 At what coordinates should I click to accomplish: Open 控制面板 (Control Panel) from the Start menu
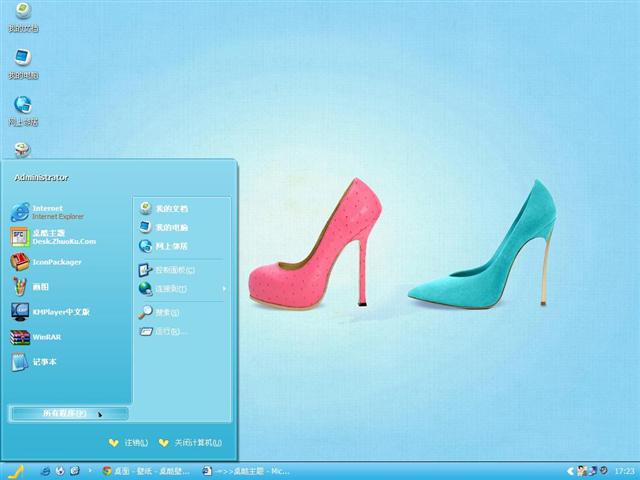167,270
